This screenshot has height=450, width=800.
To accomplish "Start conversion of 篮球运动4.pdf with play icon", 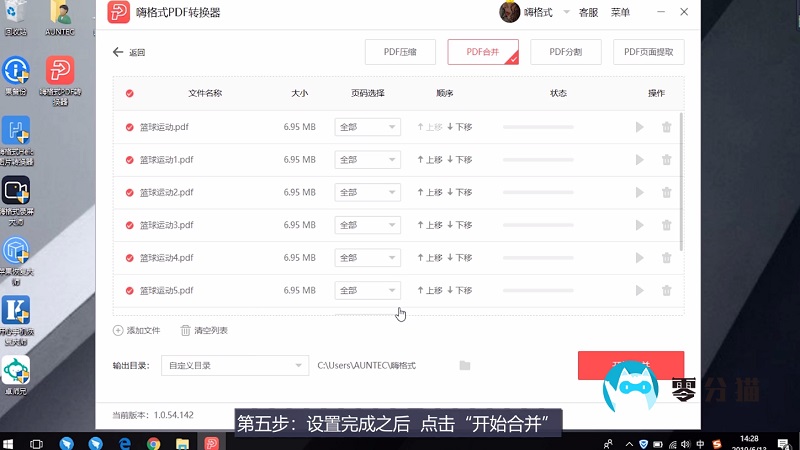I will click(x=640, y=258).
